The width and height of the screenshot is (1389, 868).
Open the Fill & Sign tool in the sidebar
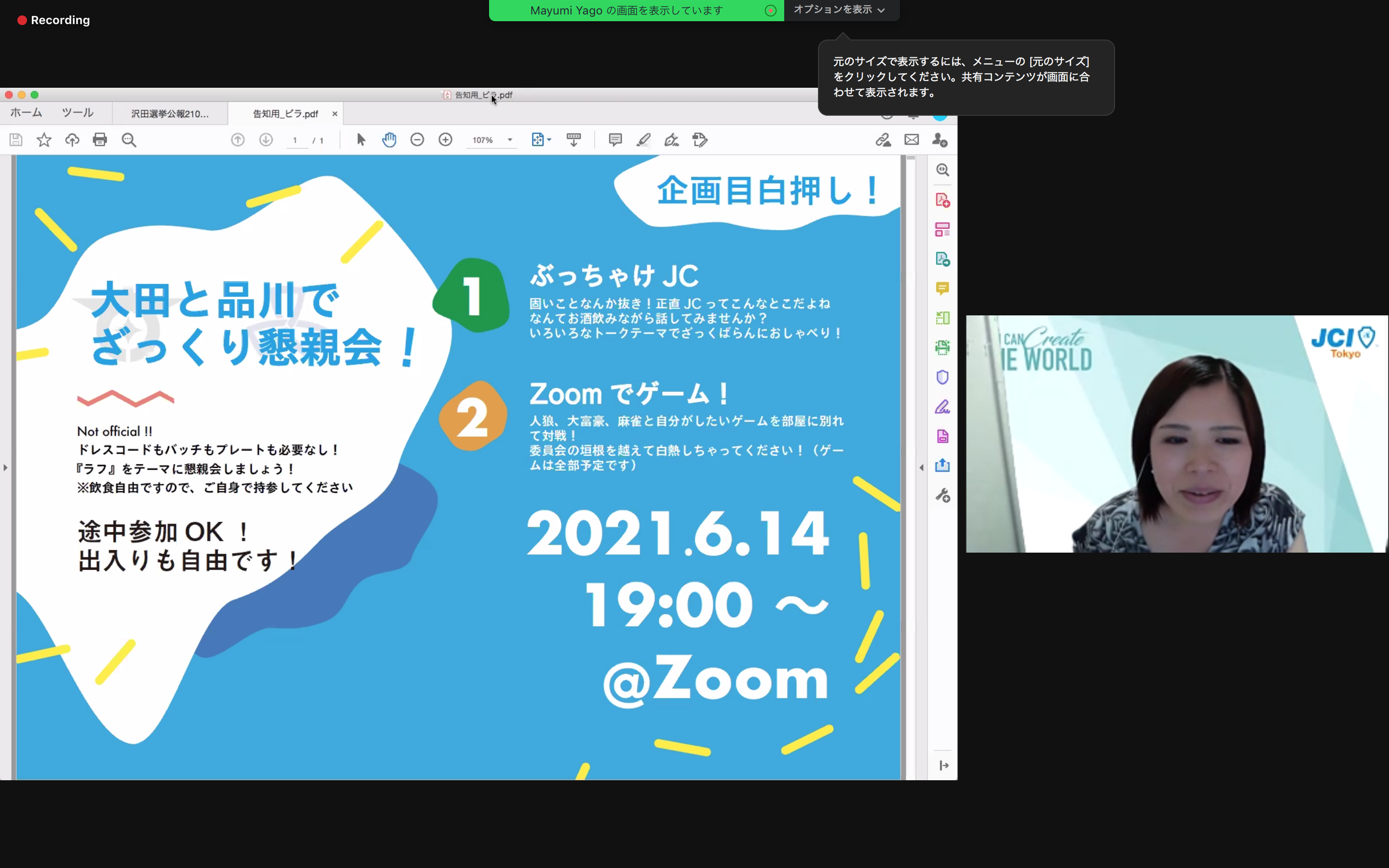pyautogui.click(x=942, y=407)
